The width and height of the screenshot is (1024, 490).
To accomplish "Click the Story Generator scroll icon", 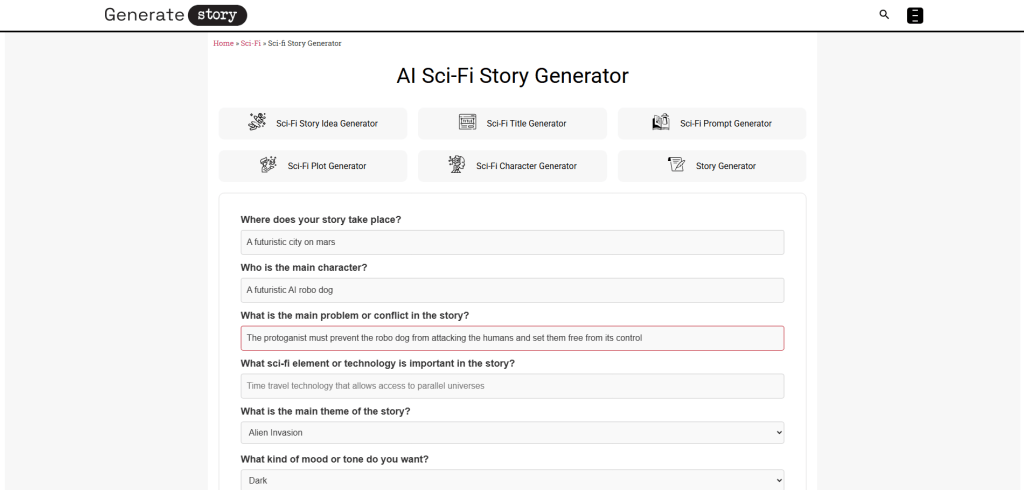I will tap(676, 165).
